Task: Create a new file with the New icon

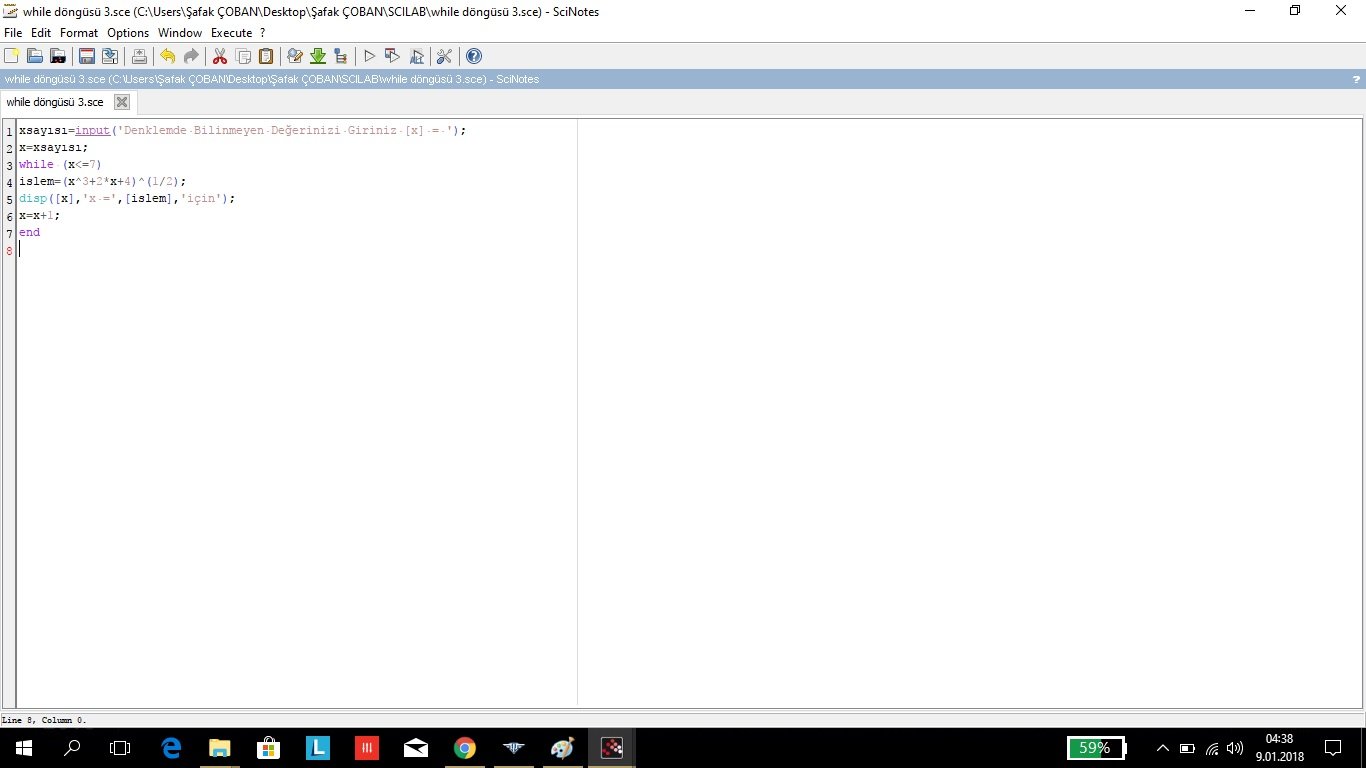Action: (11, 56)
